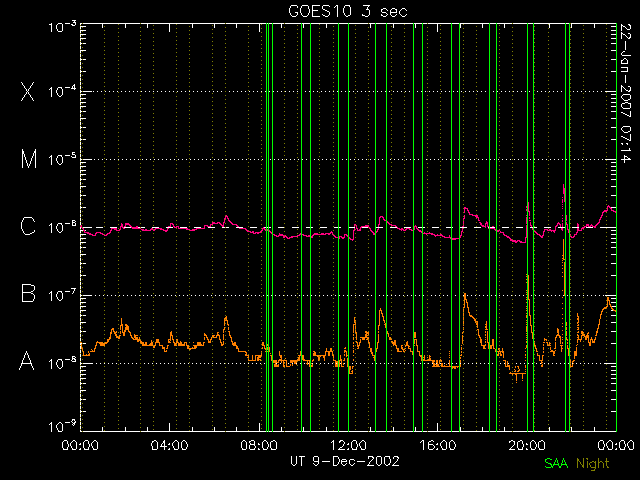Image resolution: width=640 pixels, height=480 pixels.
Task: Click the 08:00 time axis label
Action: 259,445
